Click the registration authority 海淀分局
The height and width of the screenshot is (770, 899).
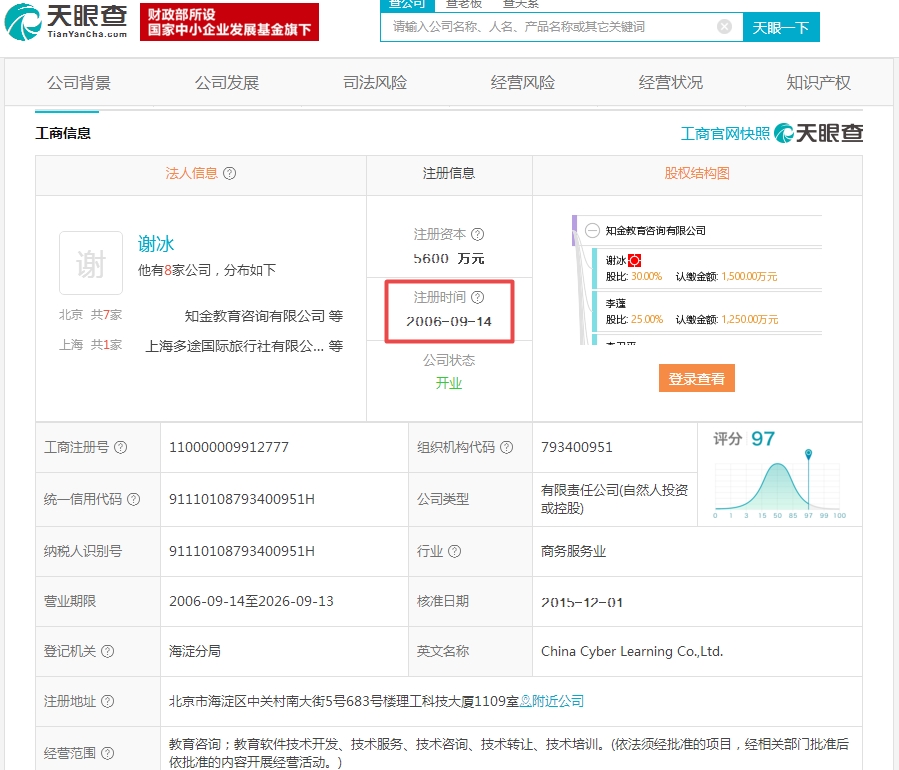[195, 651]
